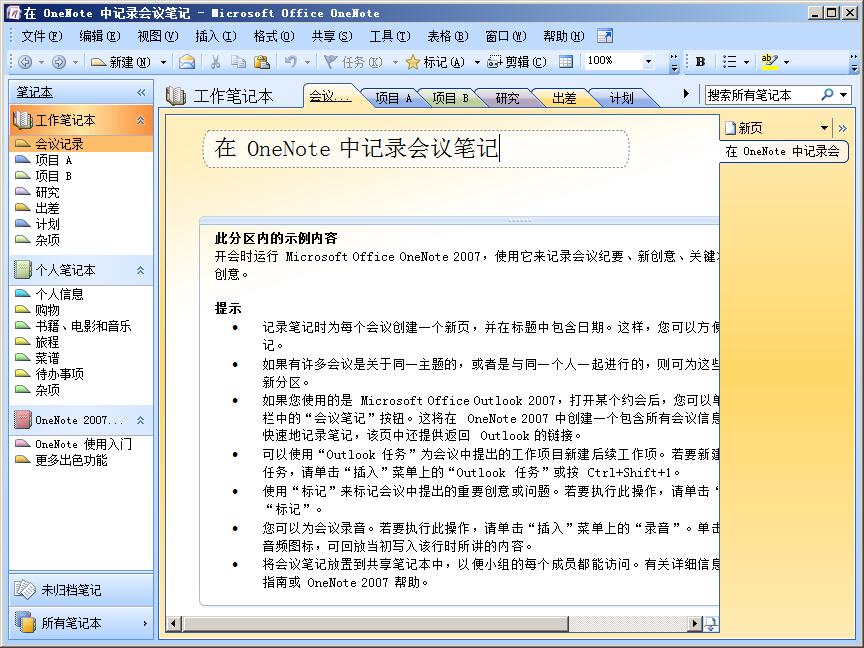
Task: Click the 新页 new page icon
Action: (731, 128)
